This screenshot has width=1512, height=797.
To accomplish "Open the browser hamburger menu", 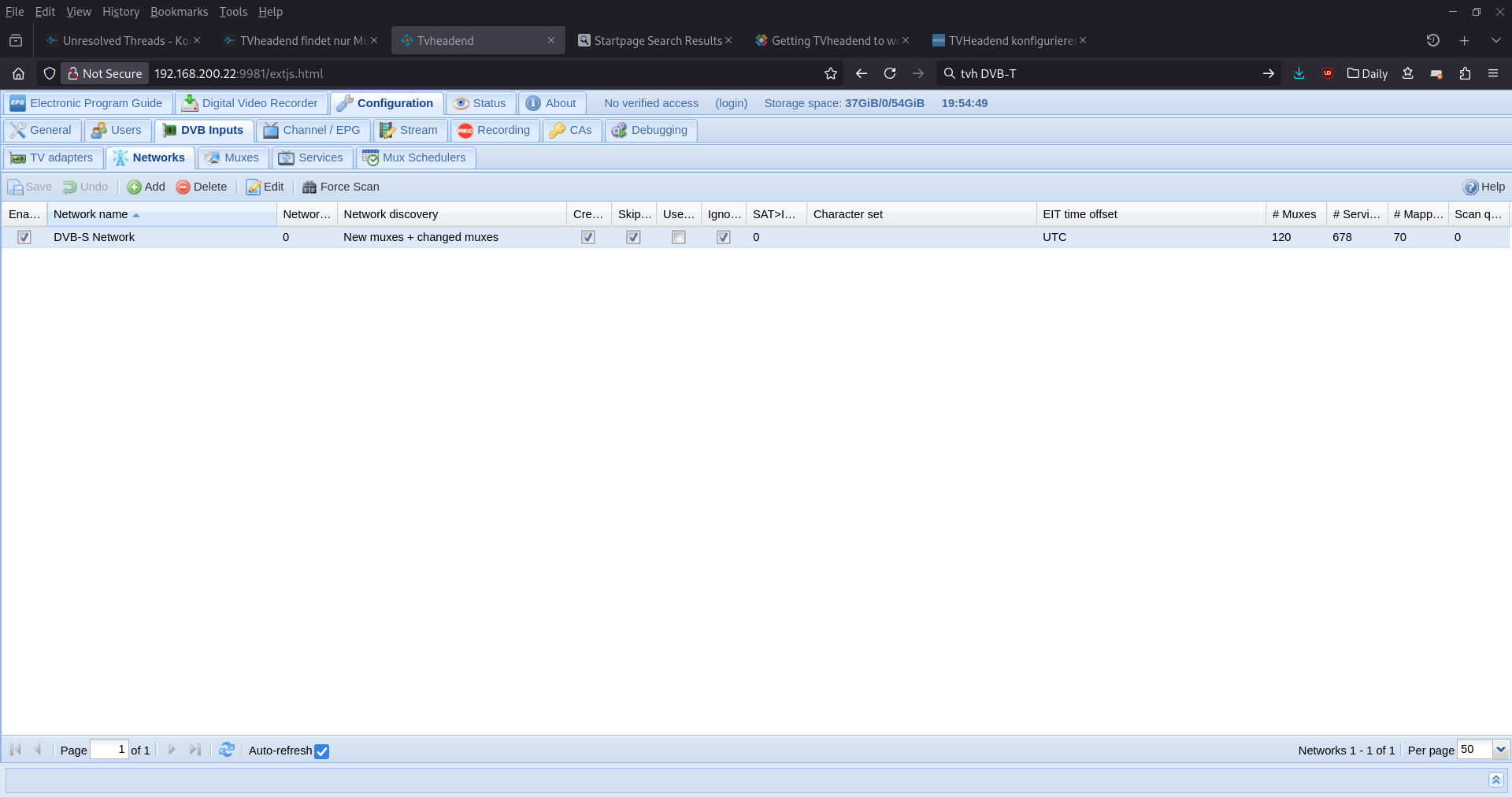I will coord(1493,73).
